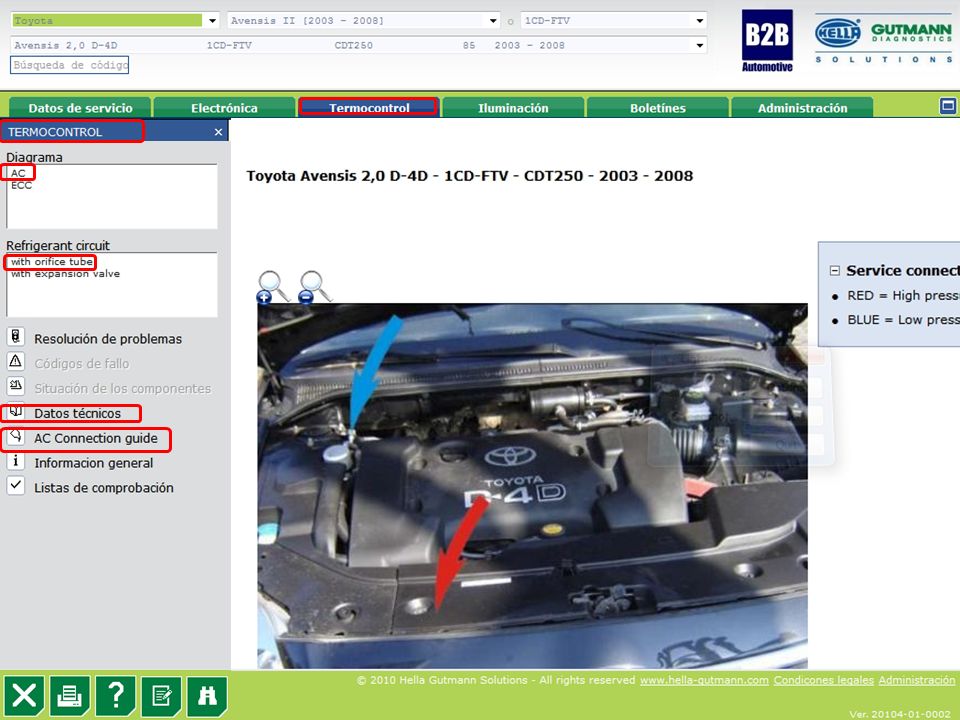Click the Informacion general info icon

(16, 461)
